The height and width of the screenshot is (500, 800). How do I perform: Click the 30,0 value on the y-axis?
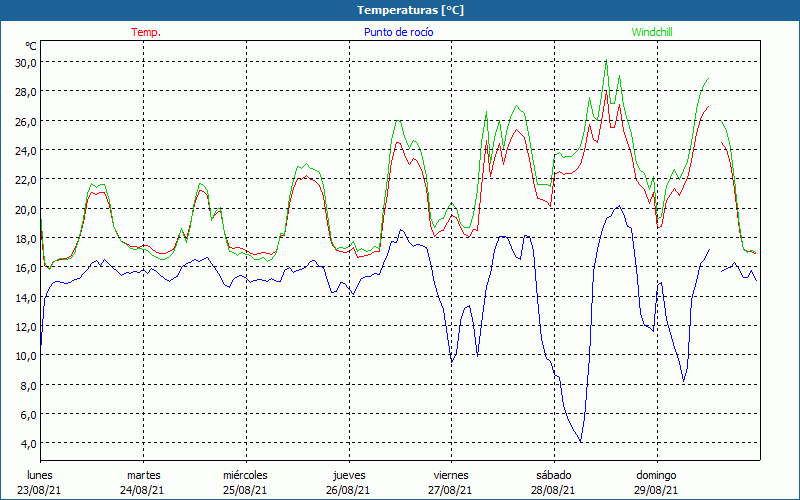point(26,62)
